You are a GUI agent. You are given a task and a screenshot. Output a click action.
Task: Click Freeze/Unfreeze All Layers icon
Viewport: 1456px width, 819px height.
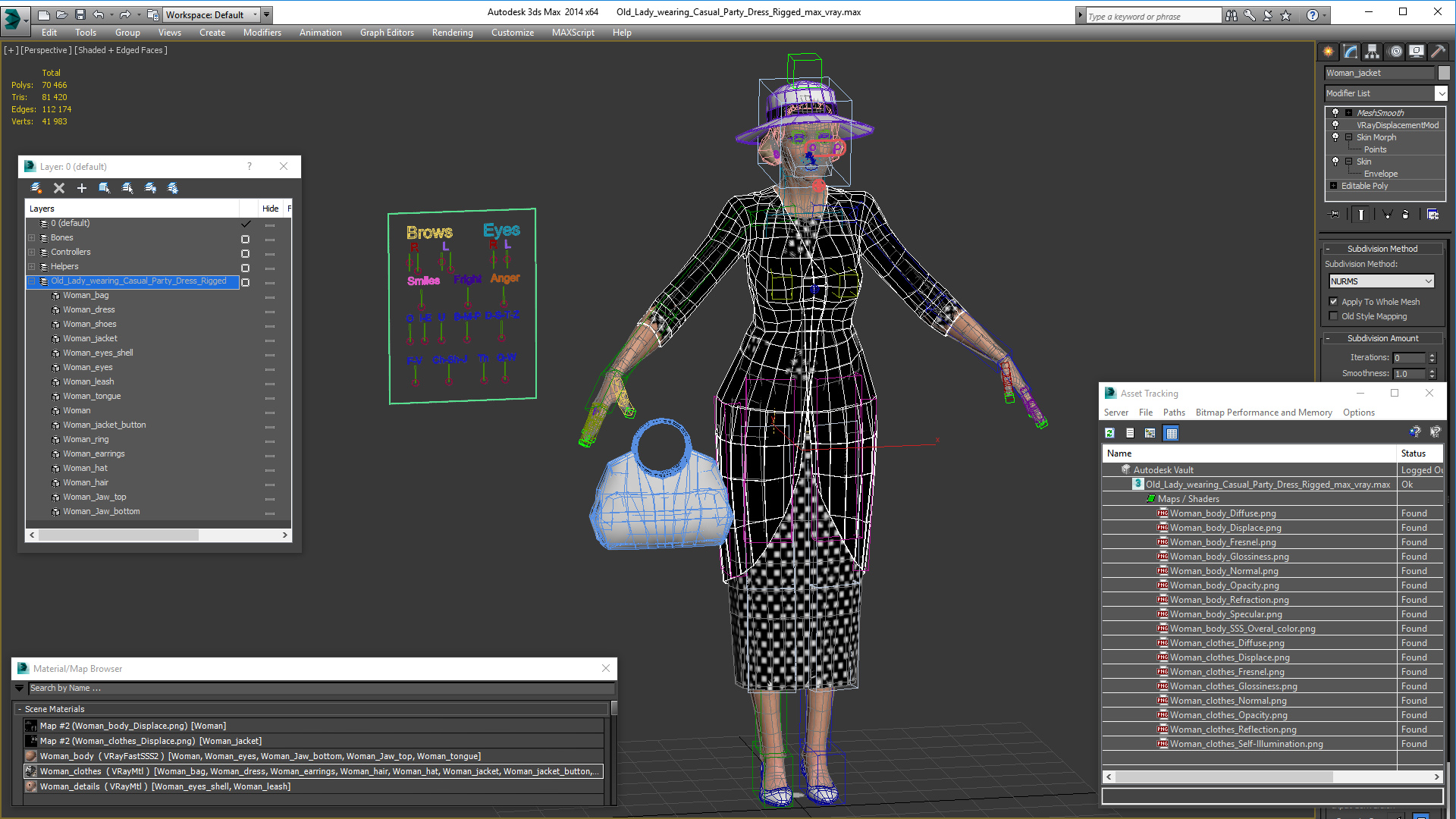click(173, 187)
